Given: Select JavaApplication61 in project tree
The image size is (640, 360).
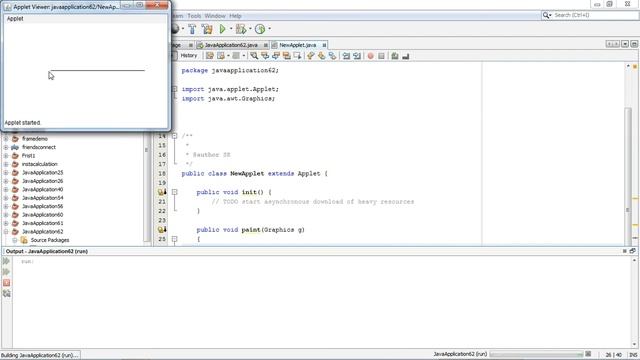Looking at the screenshot, I should (x=42, y=223).
